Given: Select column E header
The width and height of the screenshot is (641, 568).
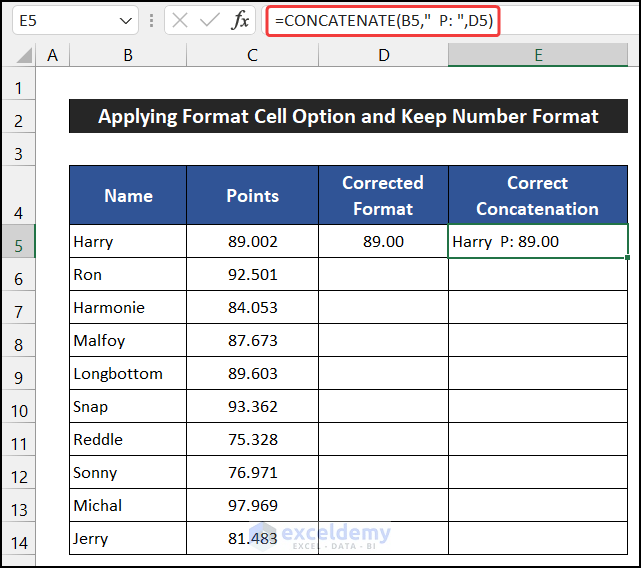Looking at the screenshot, I should [x=538, y=56].
